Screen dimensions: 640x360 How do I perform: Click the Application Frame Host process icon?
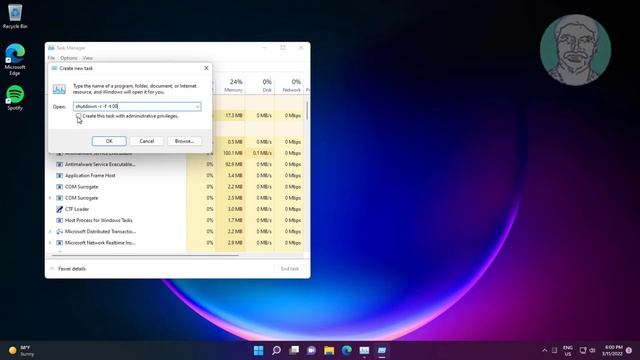tap(59, 176)
